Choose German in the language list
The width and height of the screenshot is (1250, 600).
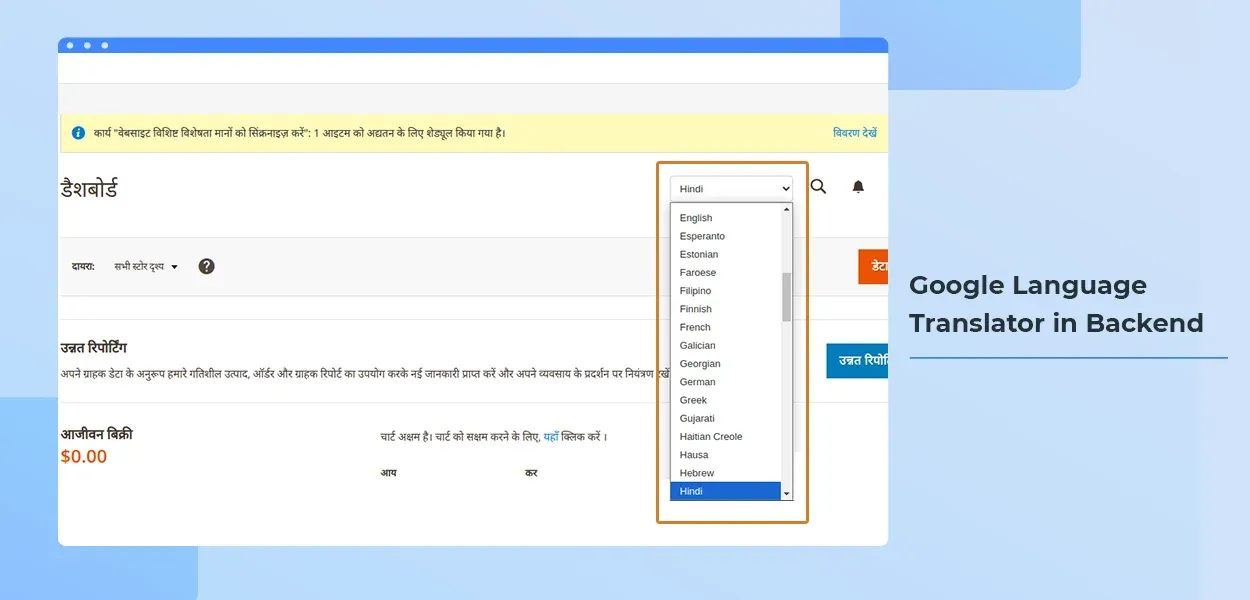coord(697,382)
